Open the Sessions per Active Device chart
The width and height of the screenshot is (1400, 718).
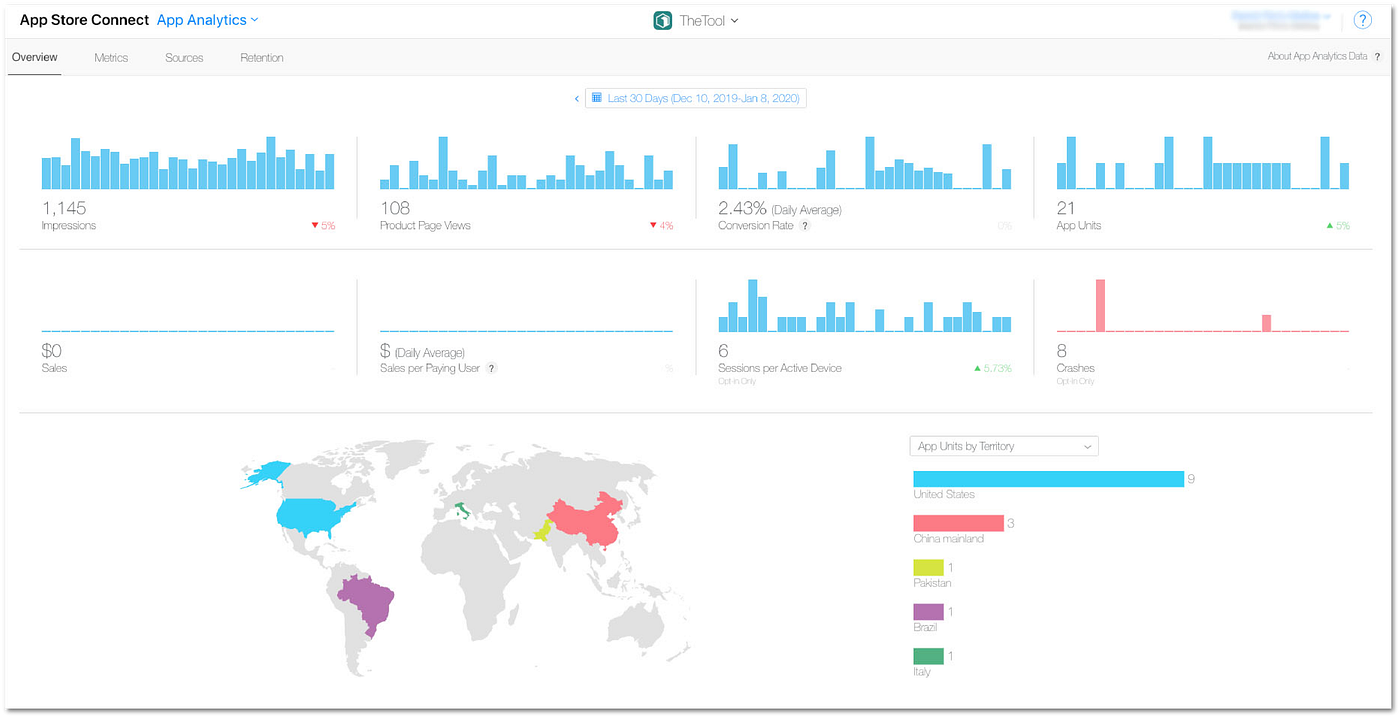click(865, 305)
